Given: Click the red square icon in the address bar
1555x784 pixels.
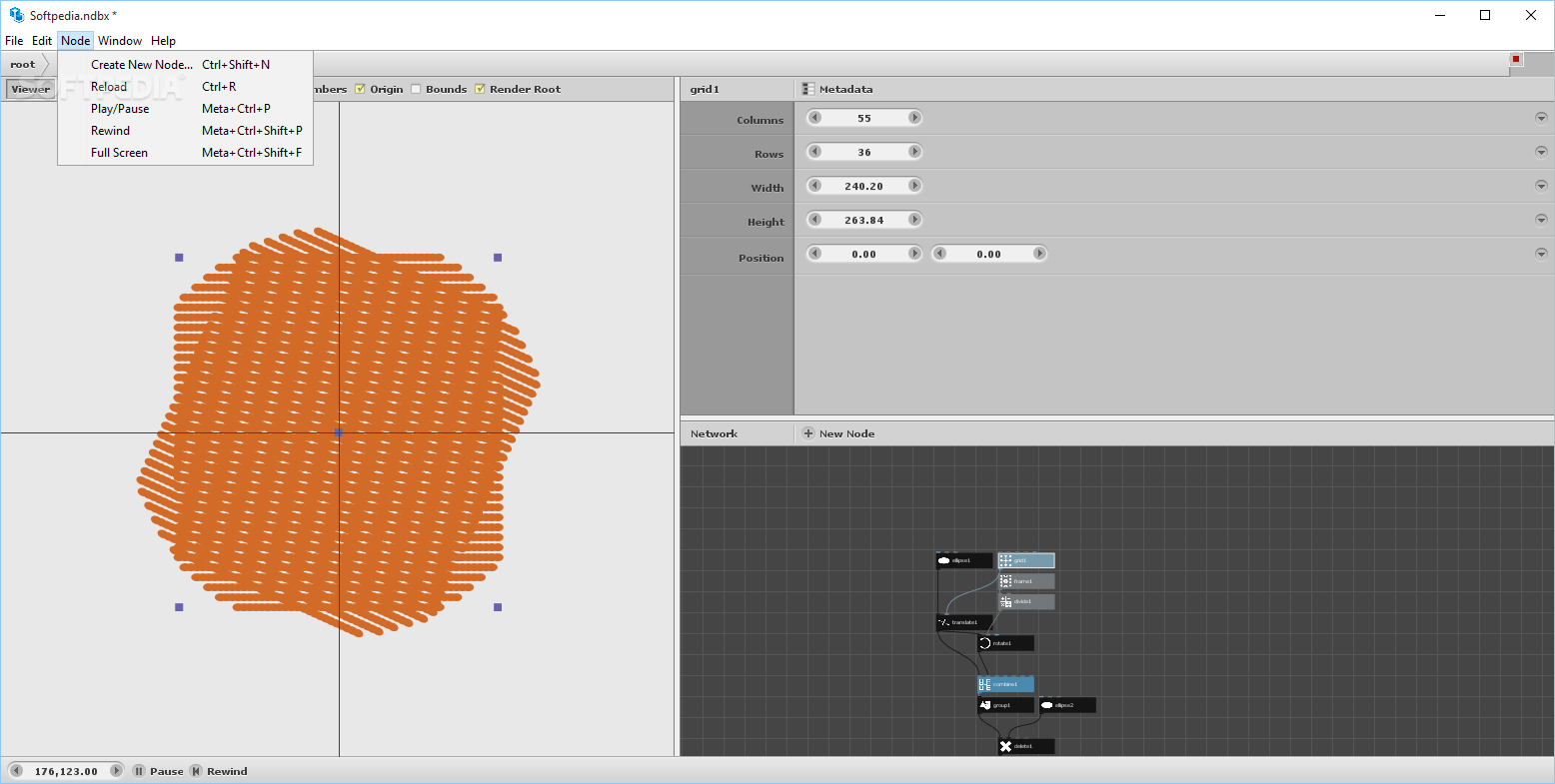Looking at the screenshot, I should click(x=1516, y=60).
